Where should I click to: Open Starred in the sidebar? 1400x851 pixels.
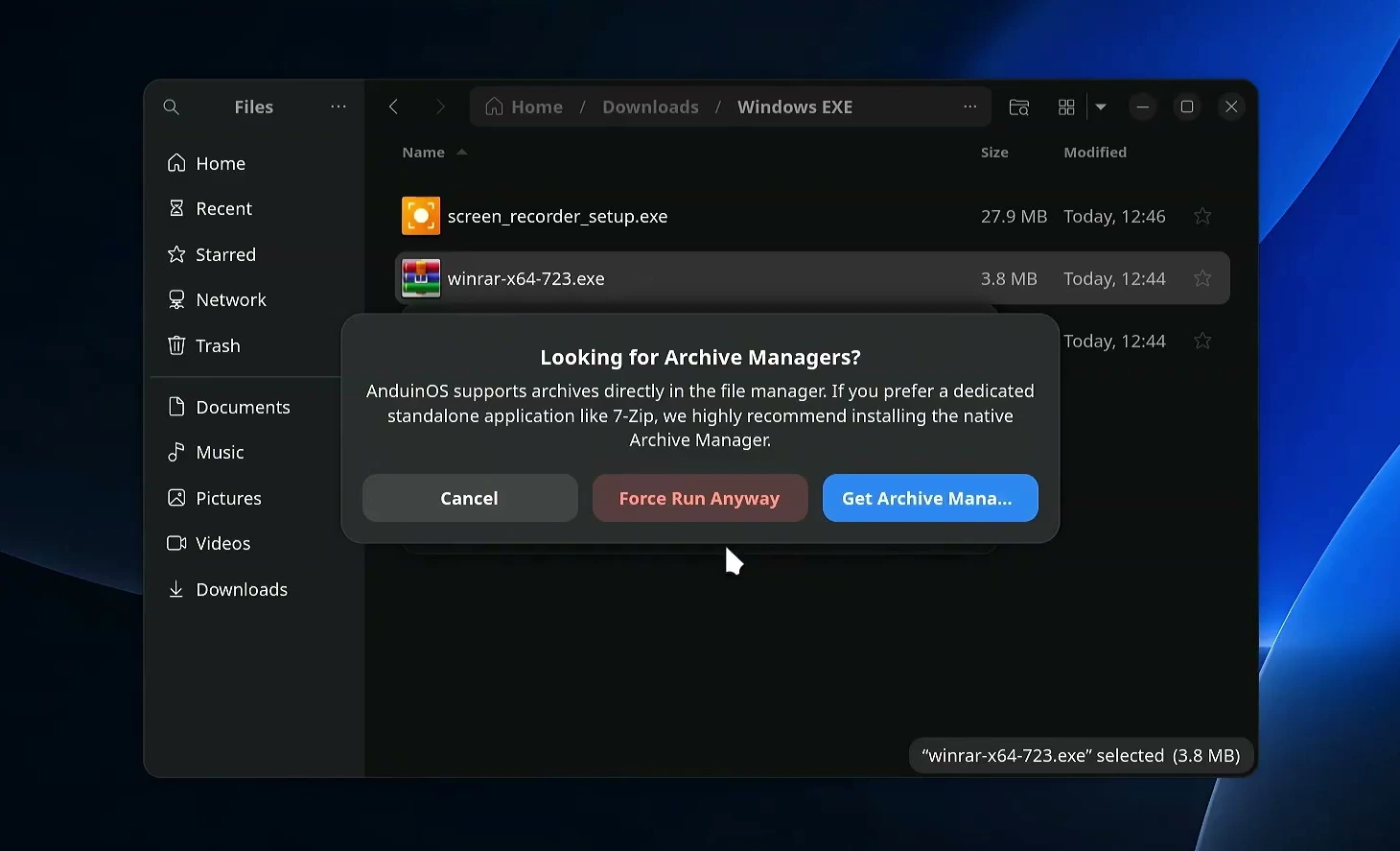(x=253, y=254)
